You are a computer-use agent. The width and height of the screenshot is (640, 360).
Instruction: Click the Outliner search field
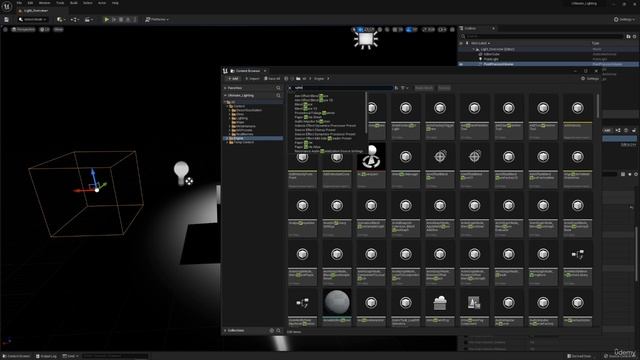pos(543,36)
